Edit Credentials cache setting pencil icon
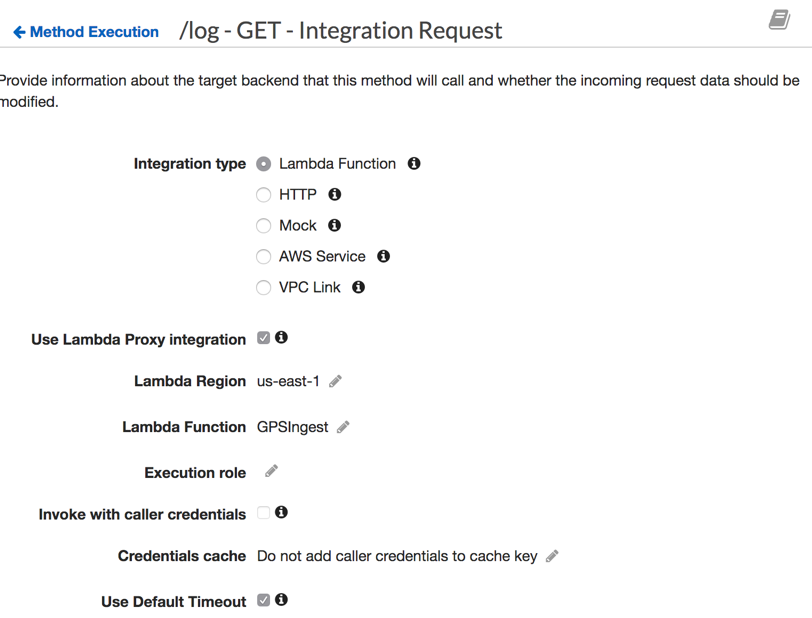This screenshot has width=812, height=618. (x=552, y=556)
